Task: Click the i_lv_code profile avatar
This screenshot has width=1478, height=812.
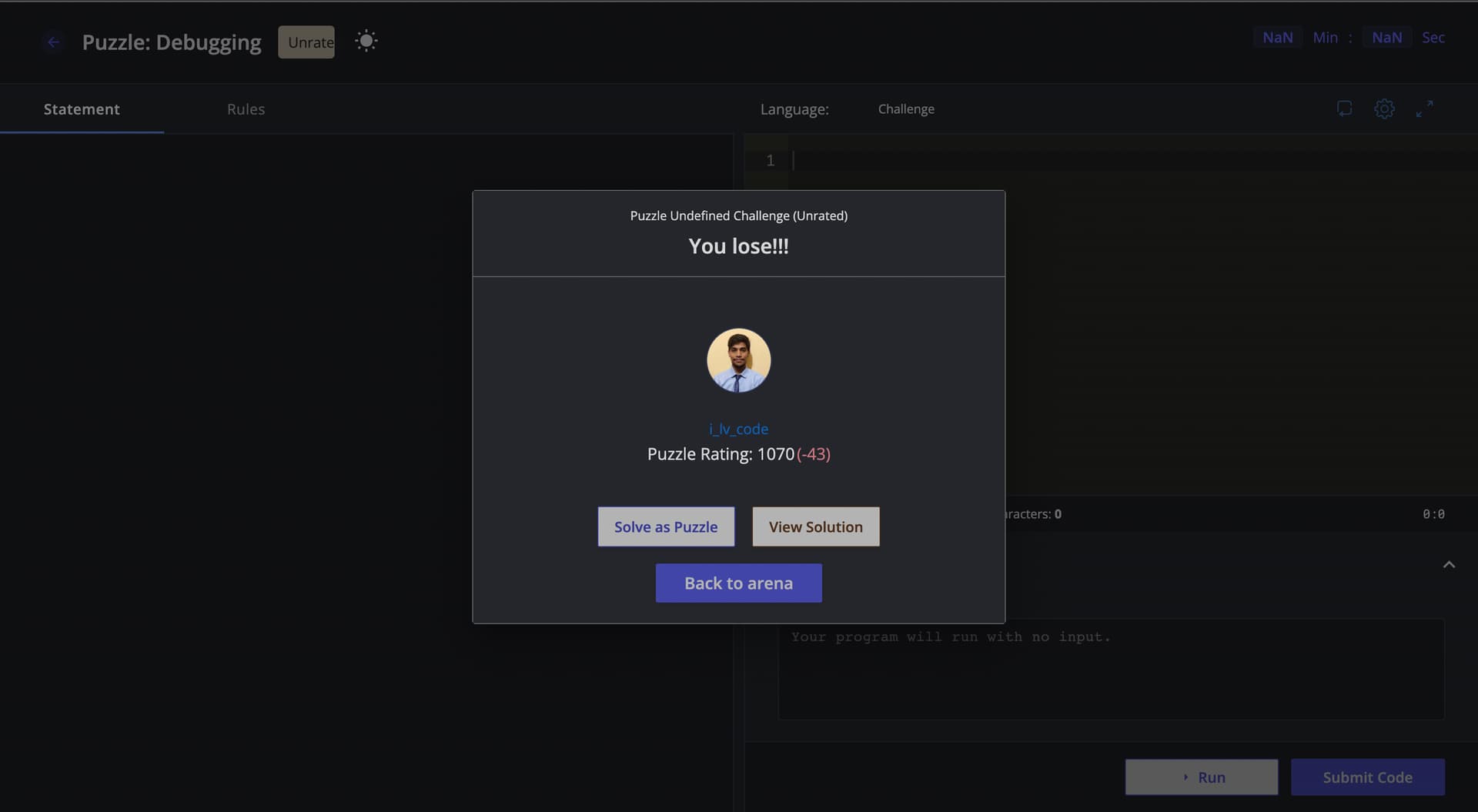Action: coord(739,360)
